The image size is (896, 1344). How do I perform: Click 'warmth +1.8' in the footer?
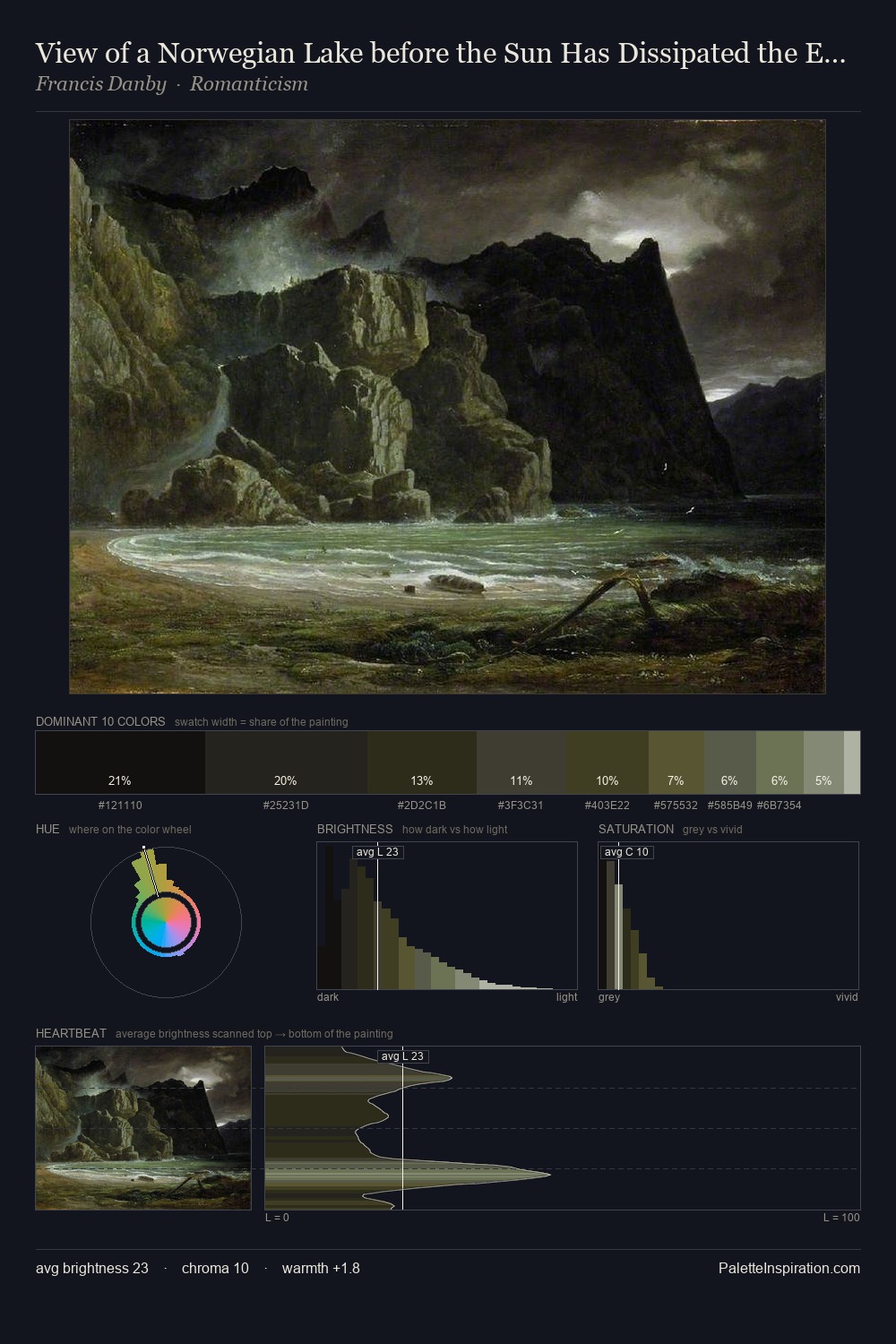(x=321, y=1268)
